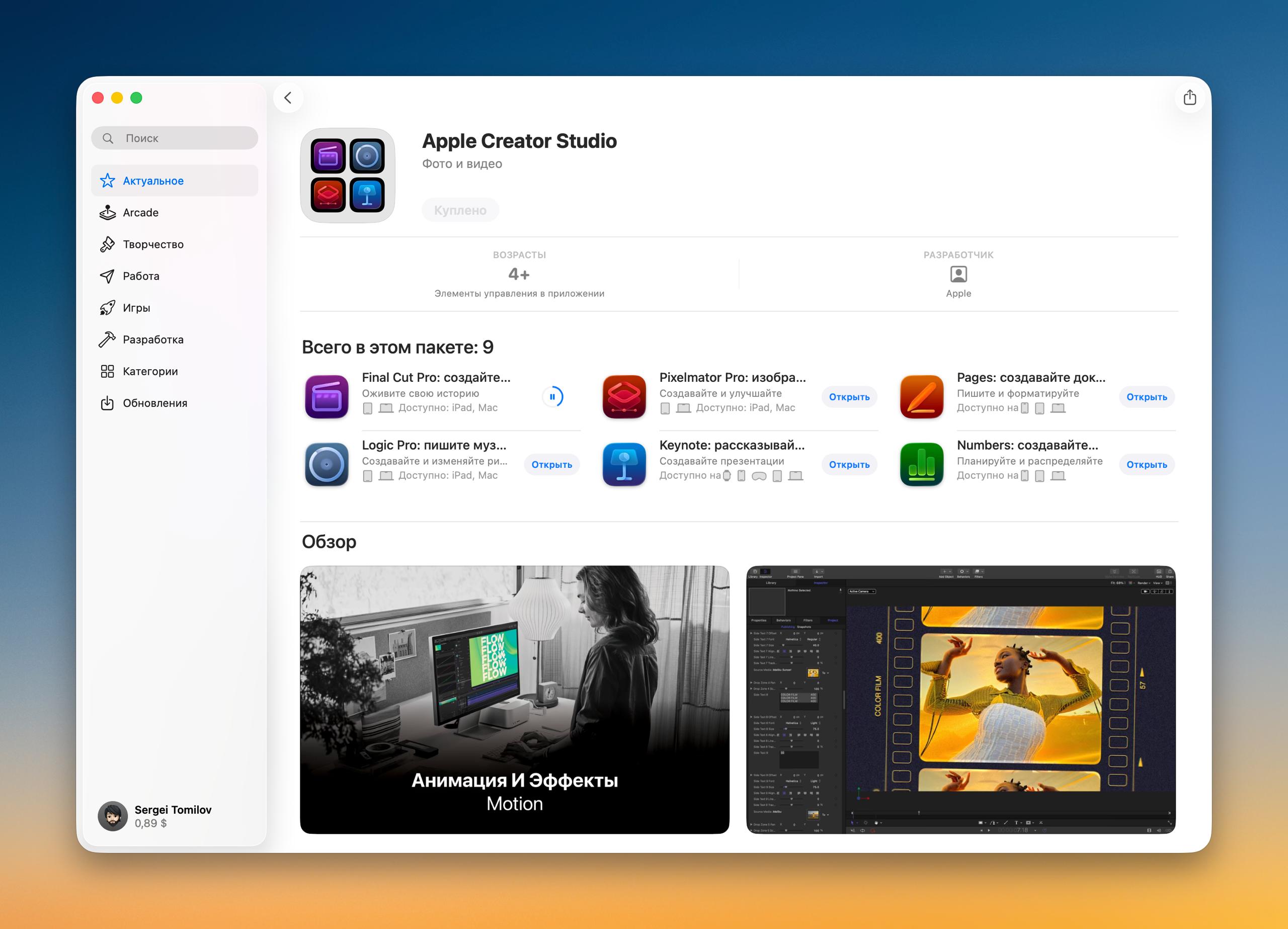The image size is (1288, 929).
Task: Open the Разработка section
Action: 175,340
